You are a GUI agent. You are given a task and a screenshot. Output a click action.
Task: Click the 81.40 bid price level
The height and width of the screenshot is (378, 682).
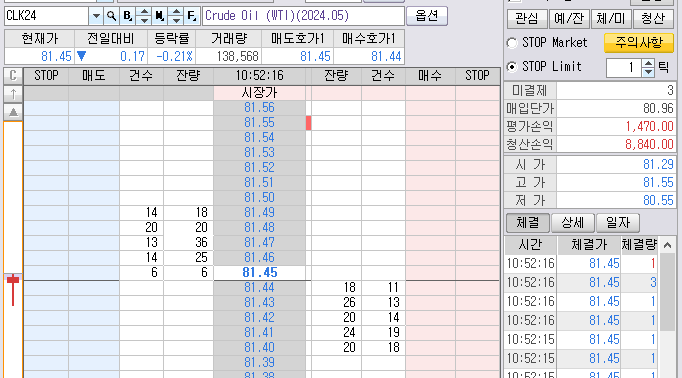(x=259, y=348)
